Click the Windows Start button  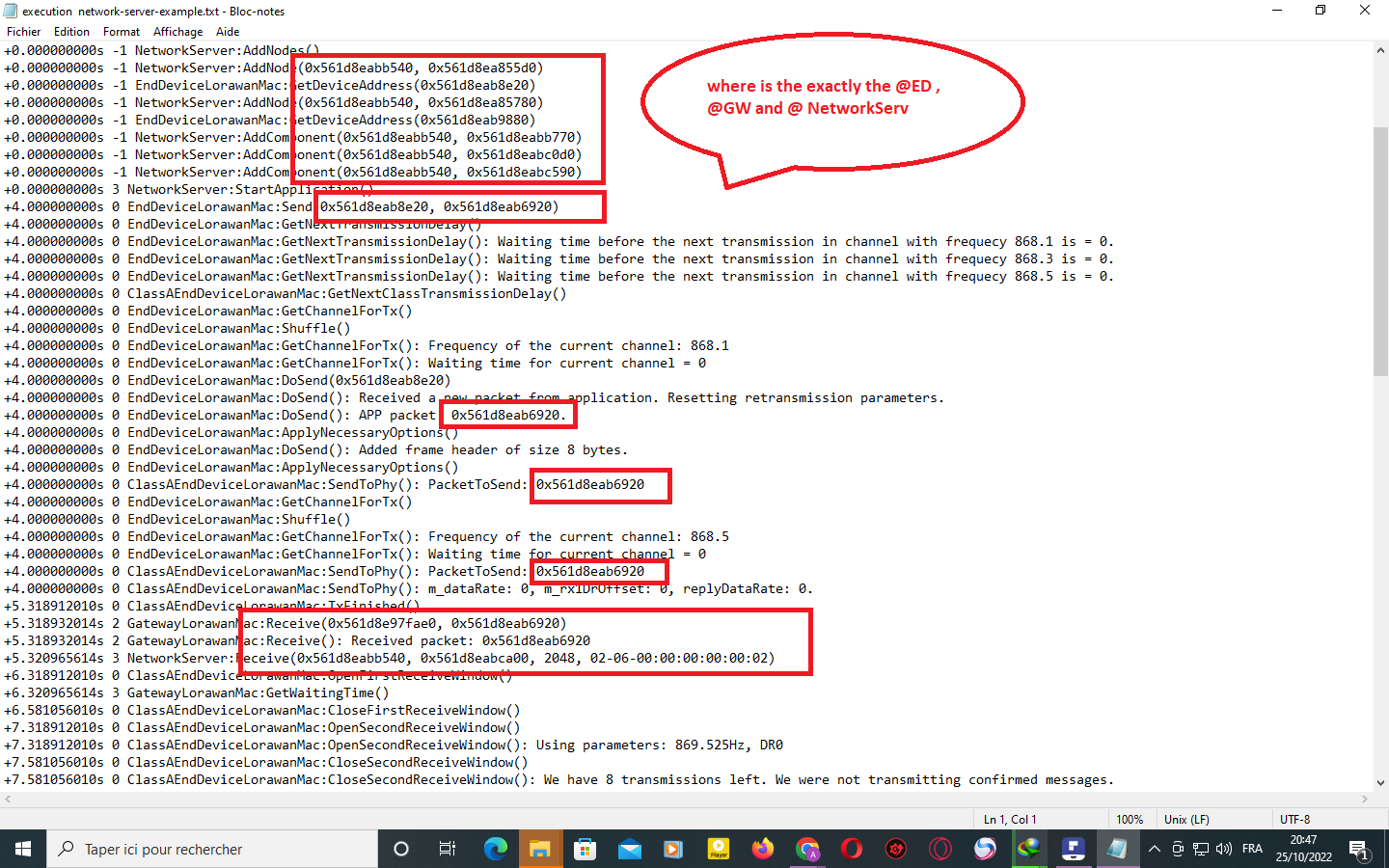(x=22, y=849)
